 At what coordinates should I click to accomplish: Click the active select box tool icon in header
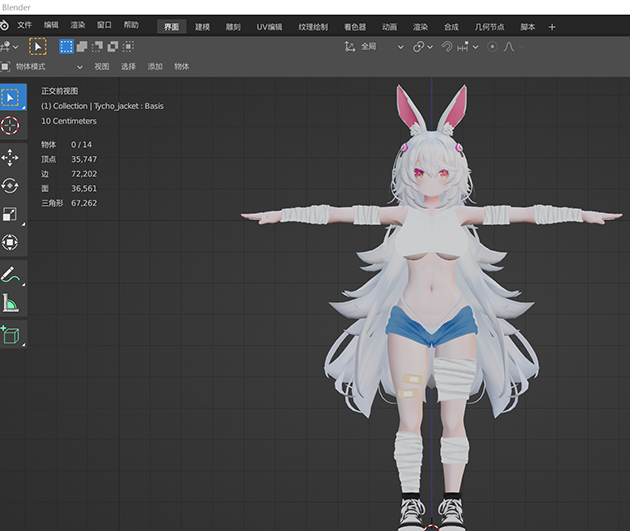(38, 47)
